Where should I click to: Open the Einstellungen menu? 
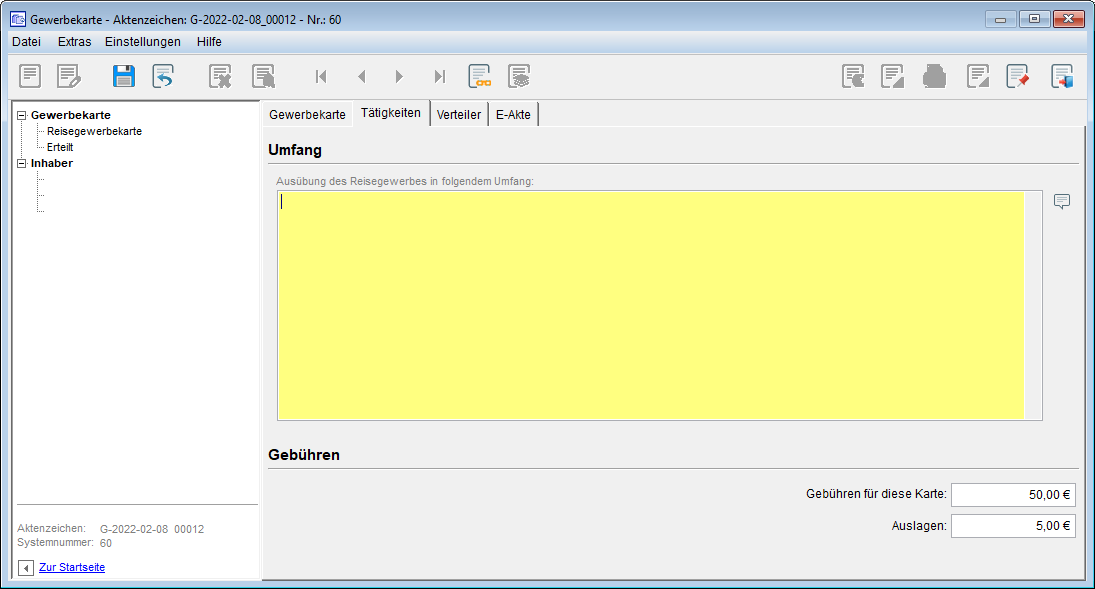click(x=143, y=42)
